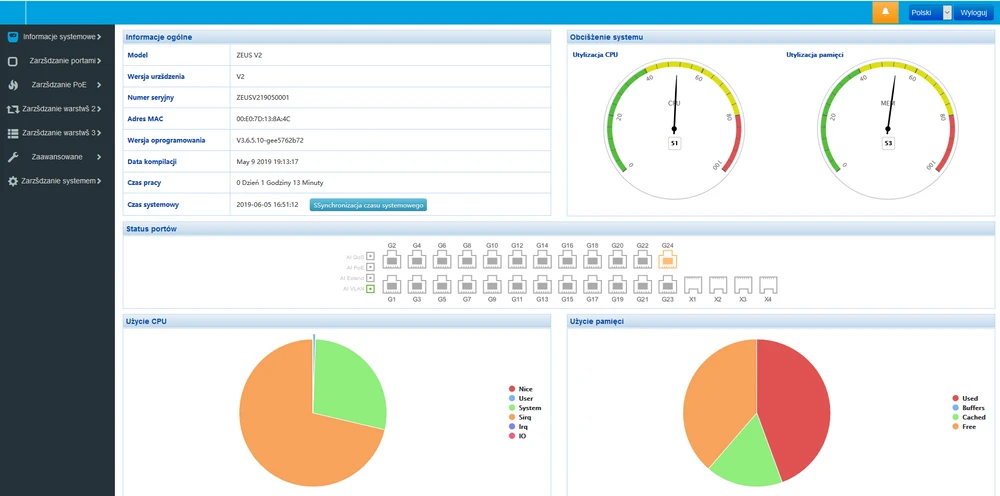Click the wrench icon for Zaawansowane
1000x496 pixels.
pos(13,157)
